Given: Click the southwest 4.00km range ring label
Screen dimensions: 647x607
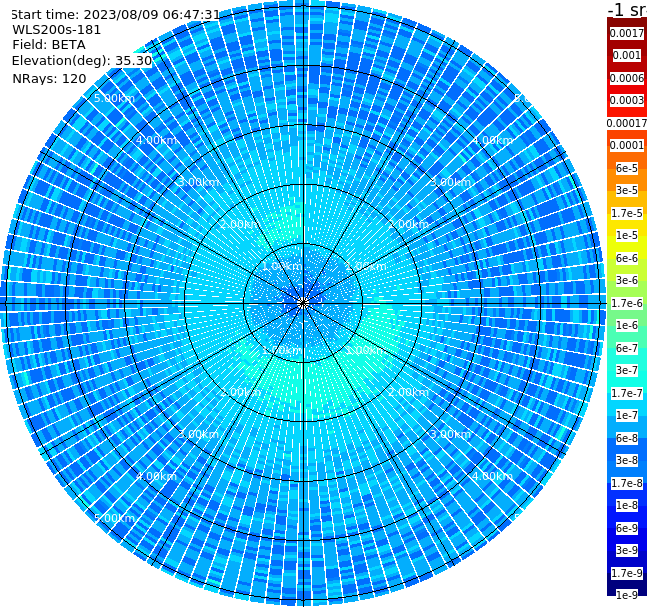Looking at the screenshot, I should pos(156,476).
